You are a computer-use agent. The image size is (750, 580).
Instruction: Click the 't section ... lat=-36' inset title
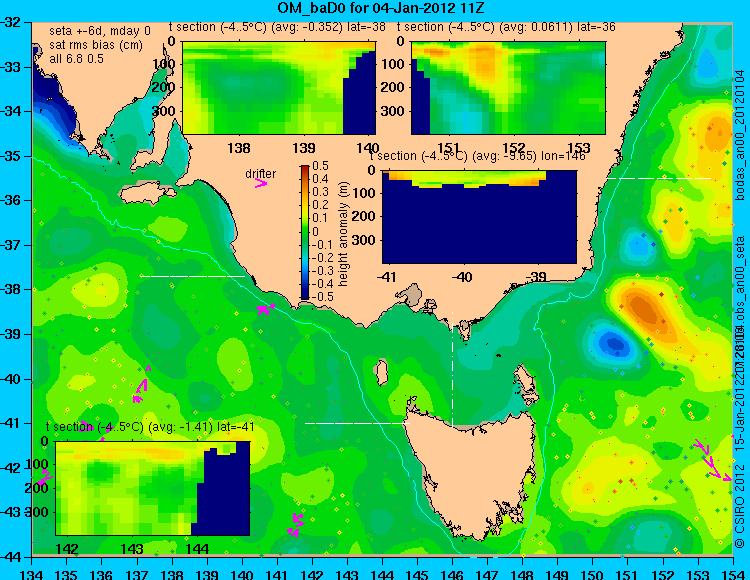506,27
